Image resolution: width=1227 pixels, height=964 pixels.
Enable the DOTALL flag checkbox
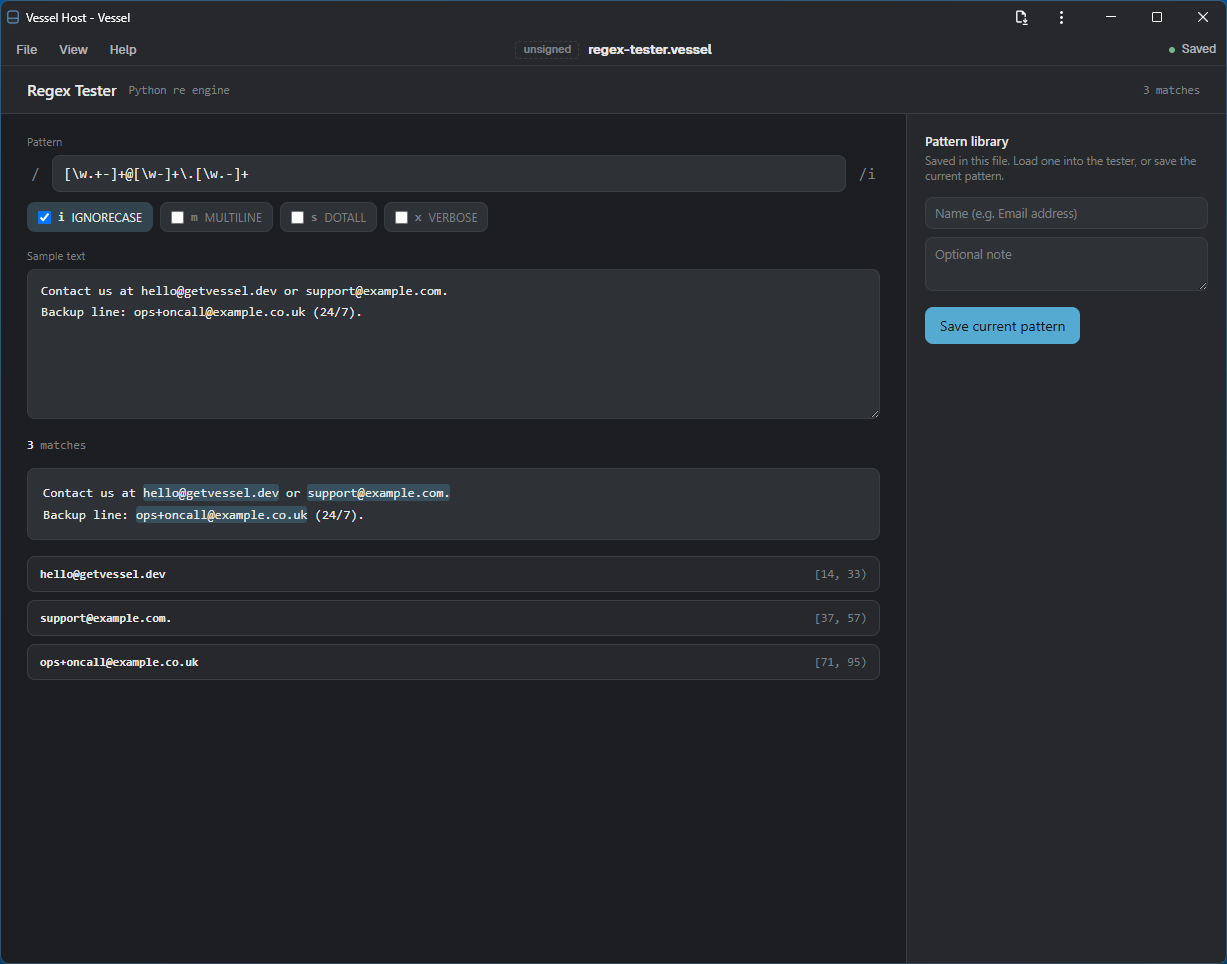[297, 218]
